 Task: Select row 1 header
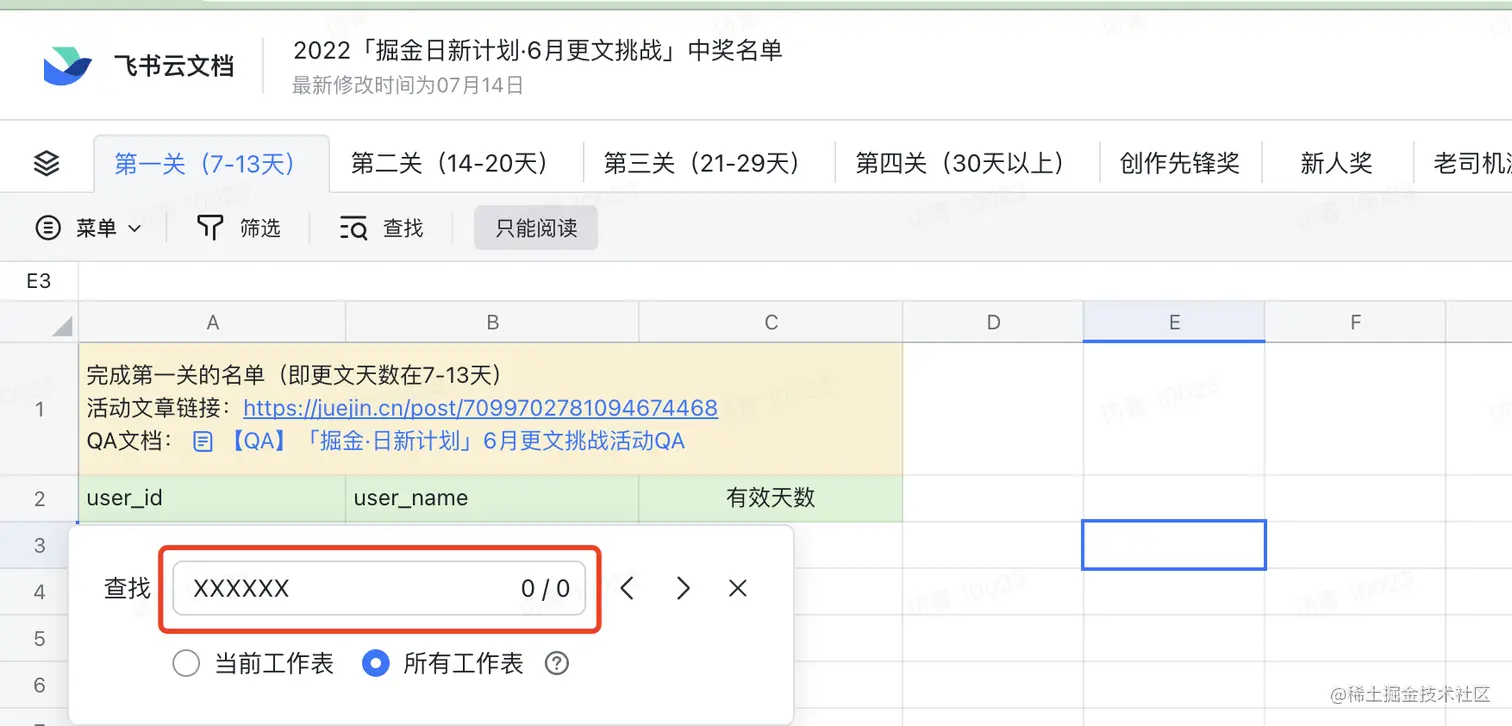pos(39,409)
